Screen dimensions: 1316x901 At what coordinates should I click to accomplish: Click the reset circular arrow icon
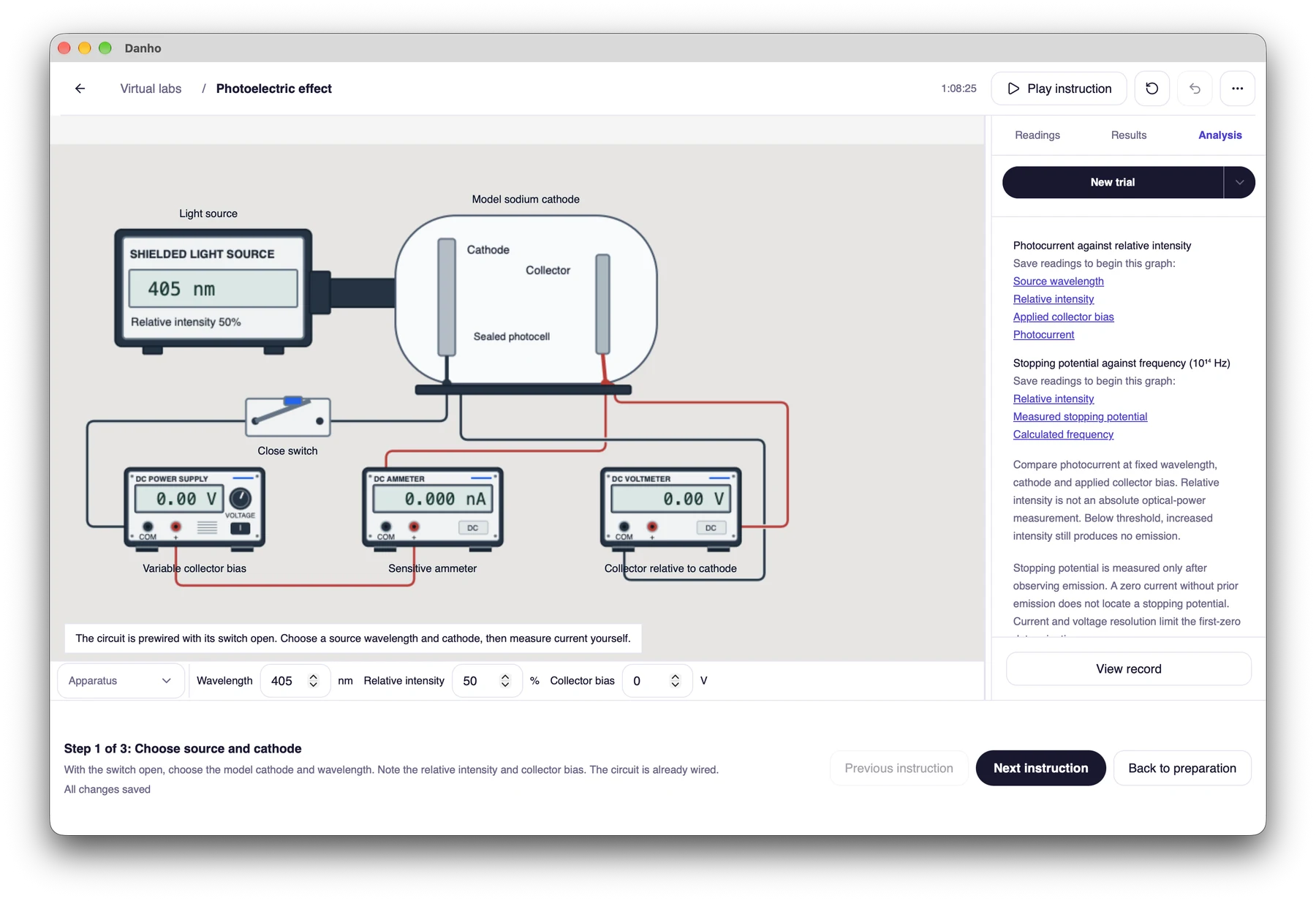1152,88
